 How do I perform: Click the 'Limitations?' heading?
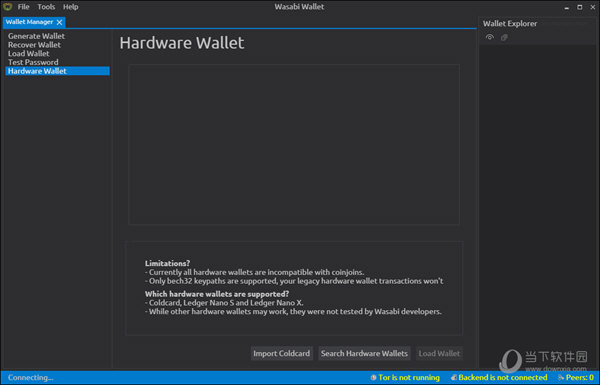click(167, 263)
